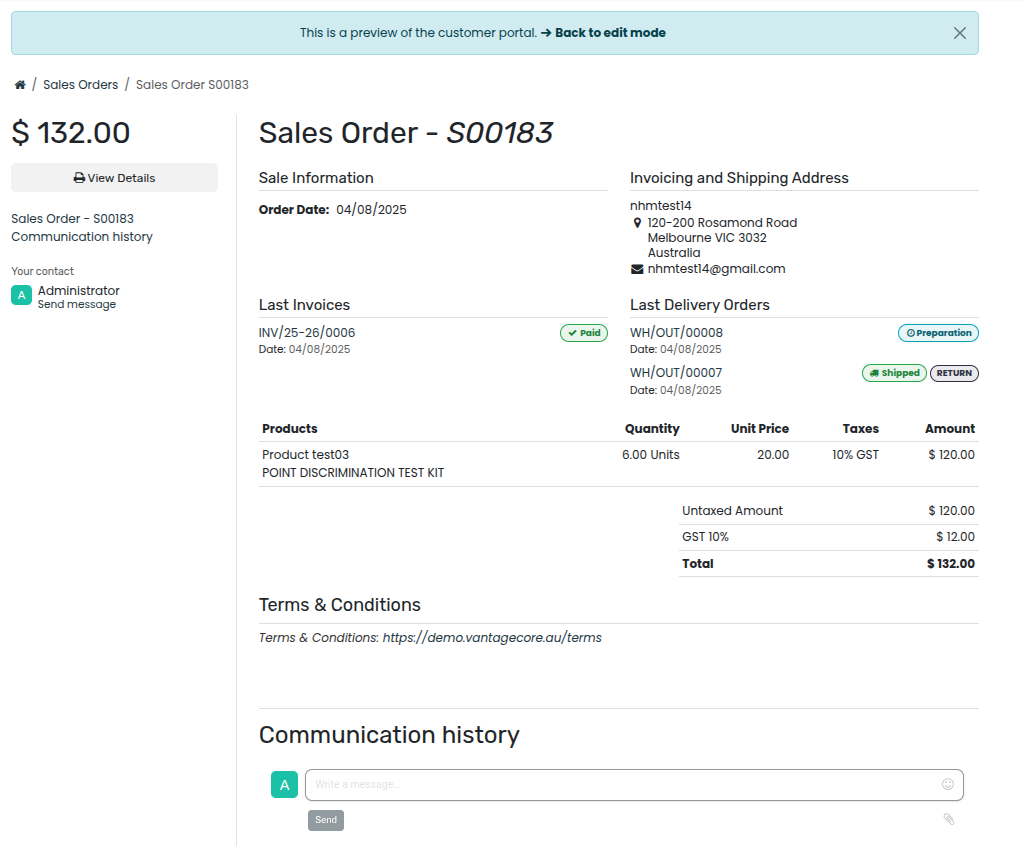This screenshot has width=1023, height=846.
Task: Click the Administrator avatar in sidebar
Action: tap(21, 295)
